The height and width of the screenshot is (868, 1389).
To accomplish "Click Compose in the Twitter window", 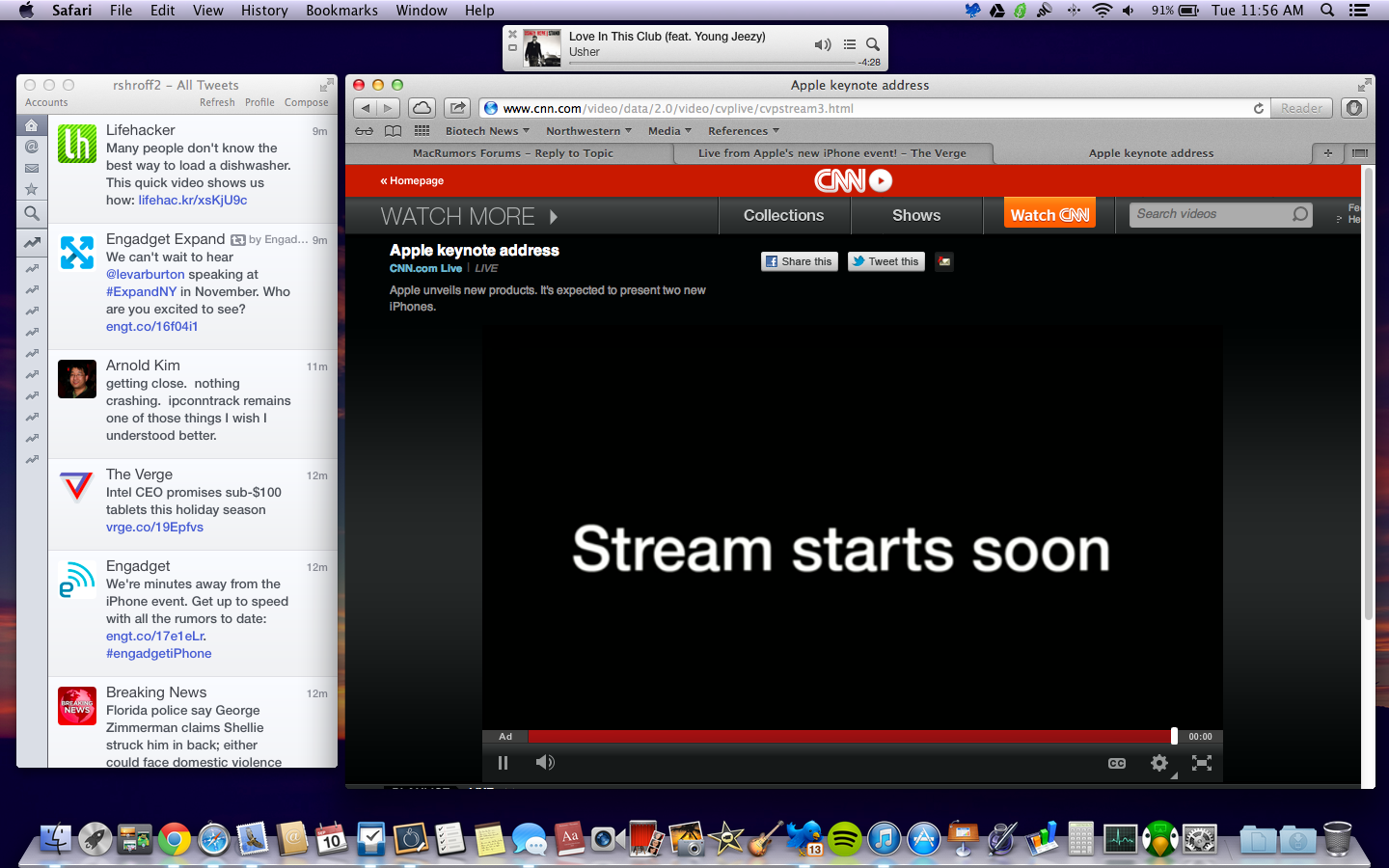I will click(x=307, y=102).
